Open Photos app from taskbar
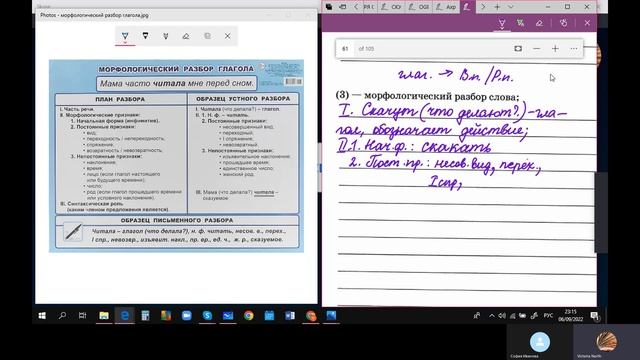The image size is (640, 360). pos(331,316)
